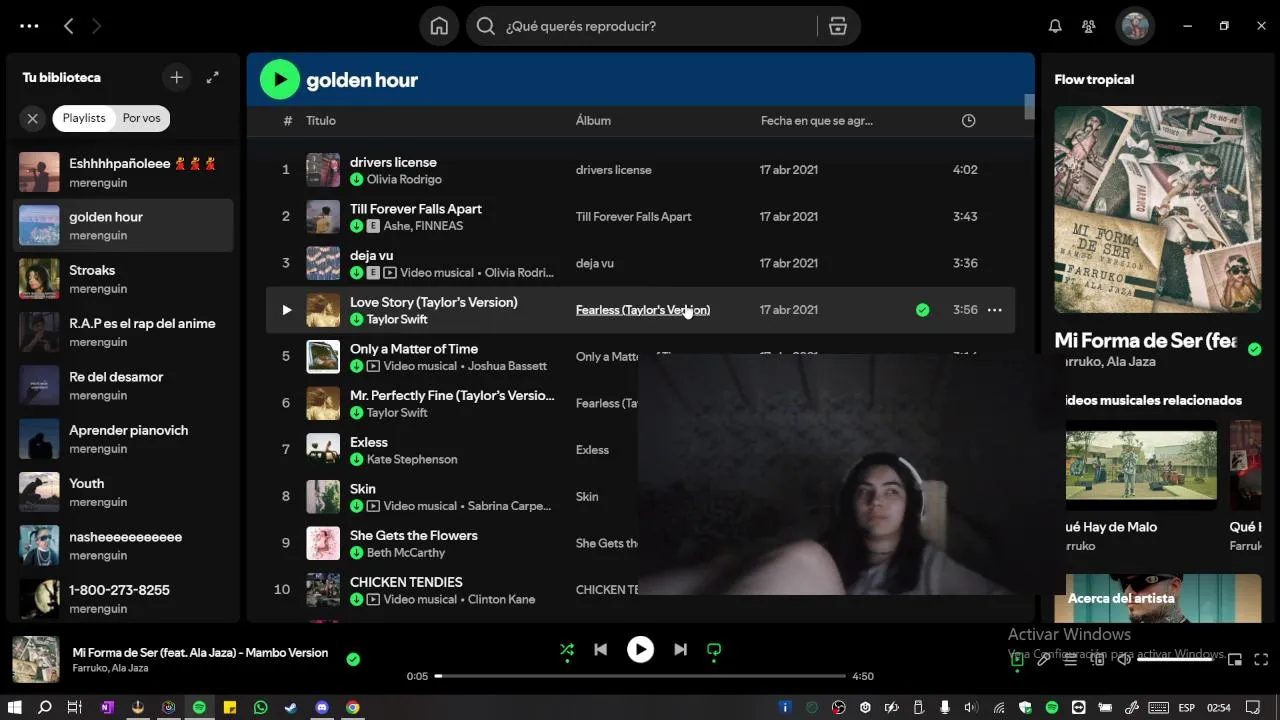
Task: Open Kate Stephenson artist link
Action: [x=412, y=459]
